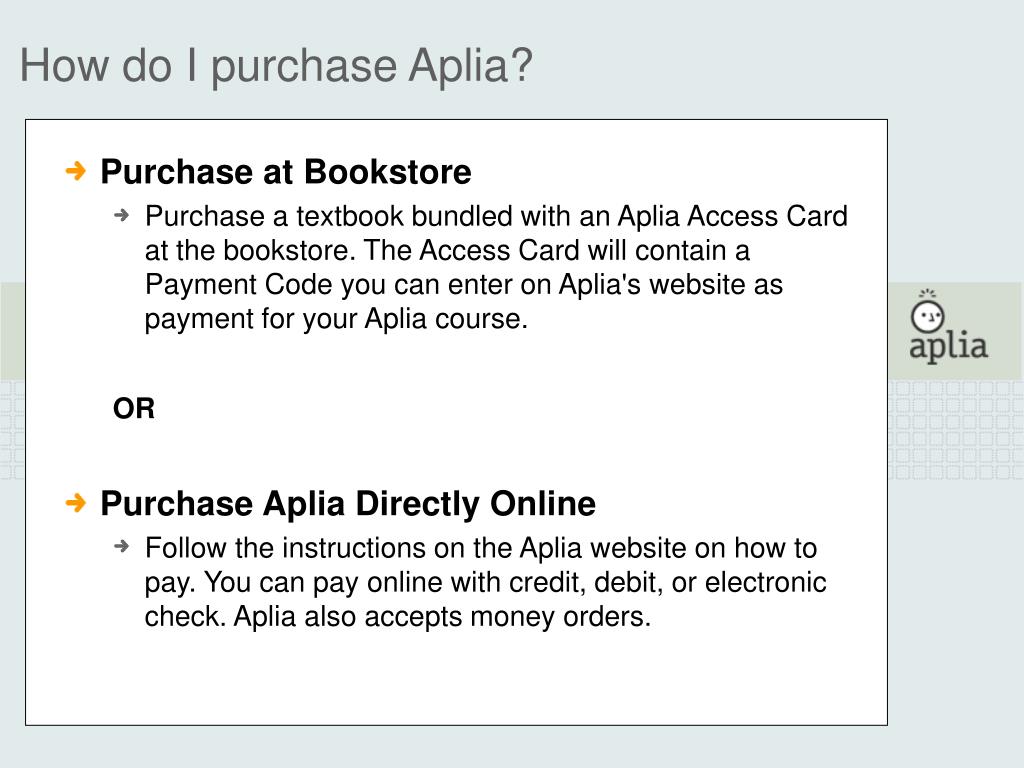Click the words 'Payment Code' in paragraph
This screenshot has width=1024, height=768.
point(238,285)
